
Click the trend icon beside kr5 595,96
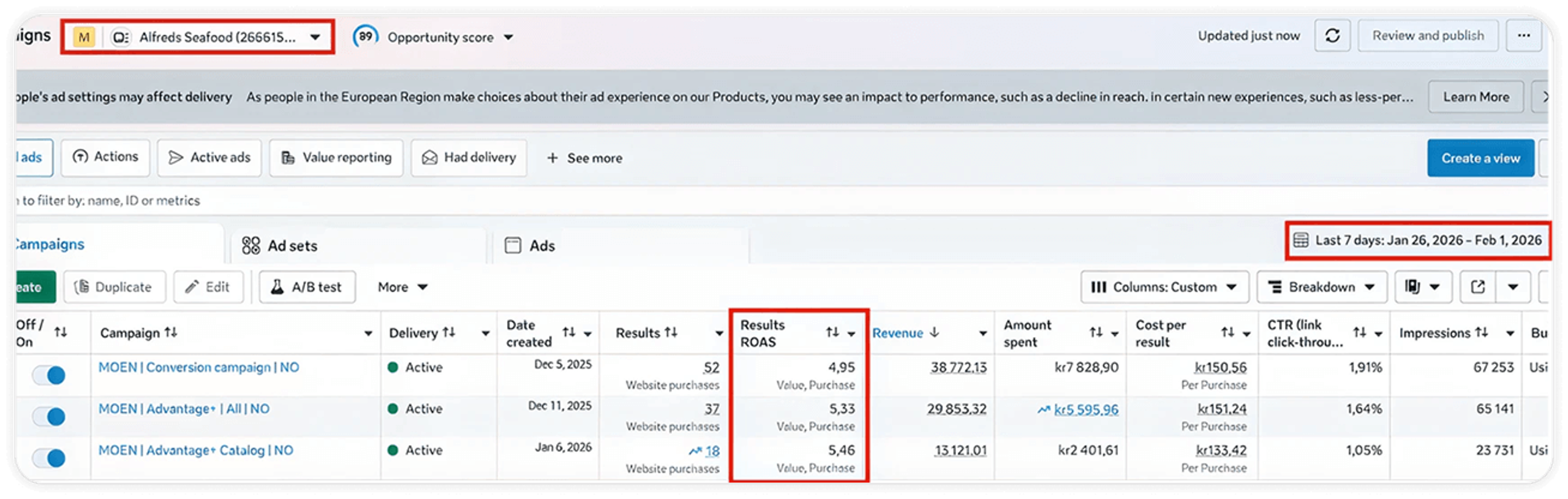1044,409
